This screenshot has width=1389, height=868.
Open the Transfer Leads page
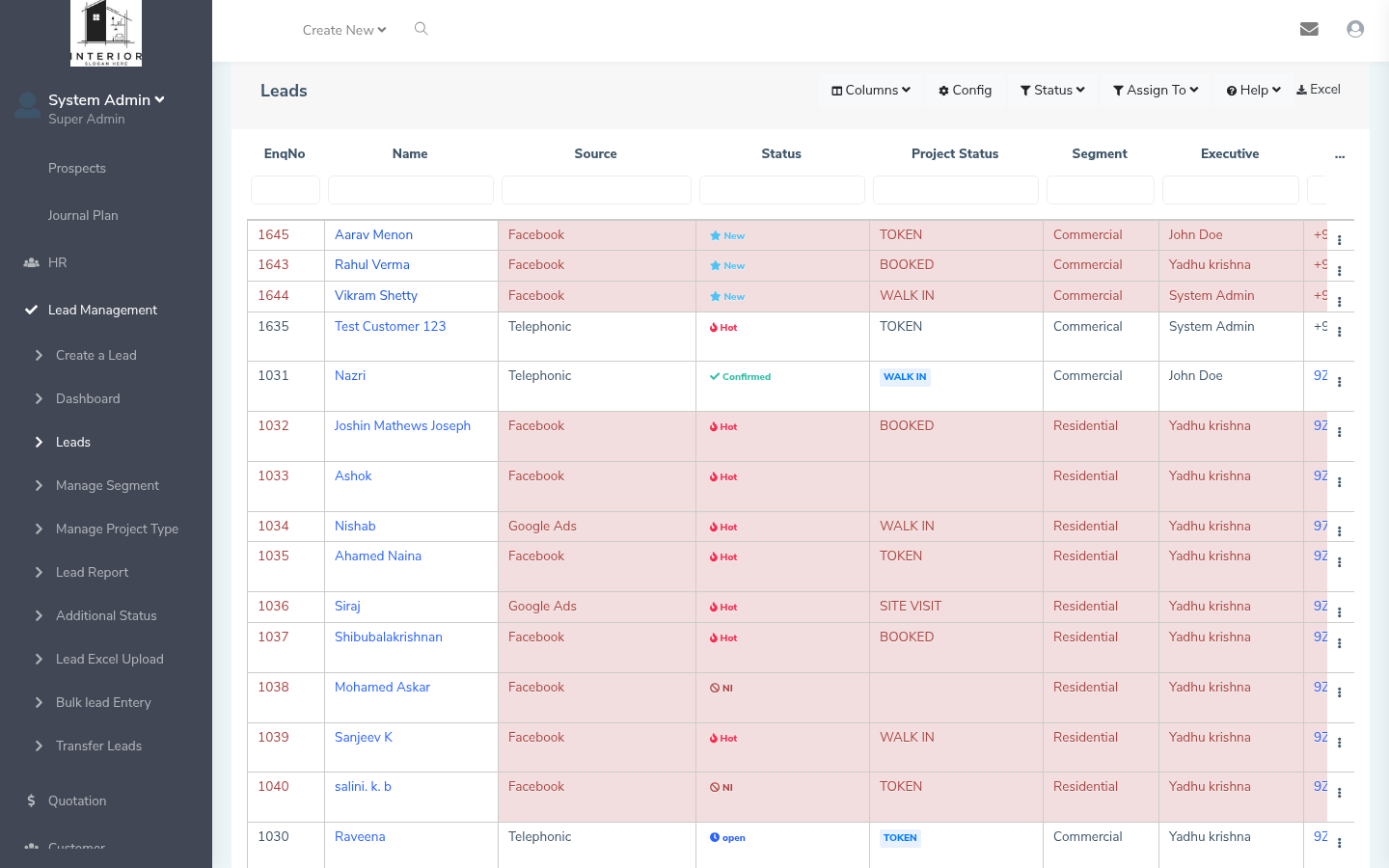98,746
